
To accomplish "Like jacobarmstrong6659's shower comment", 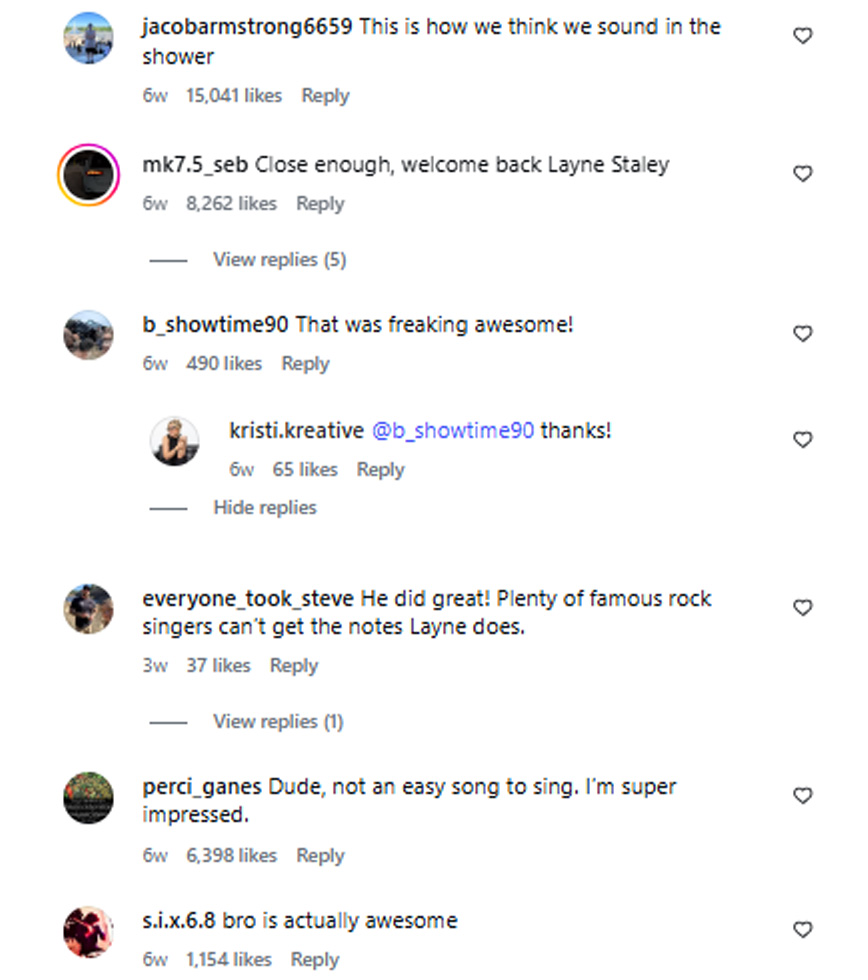I will 803,35.
